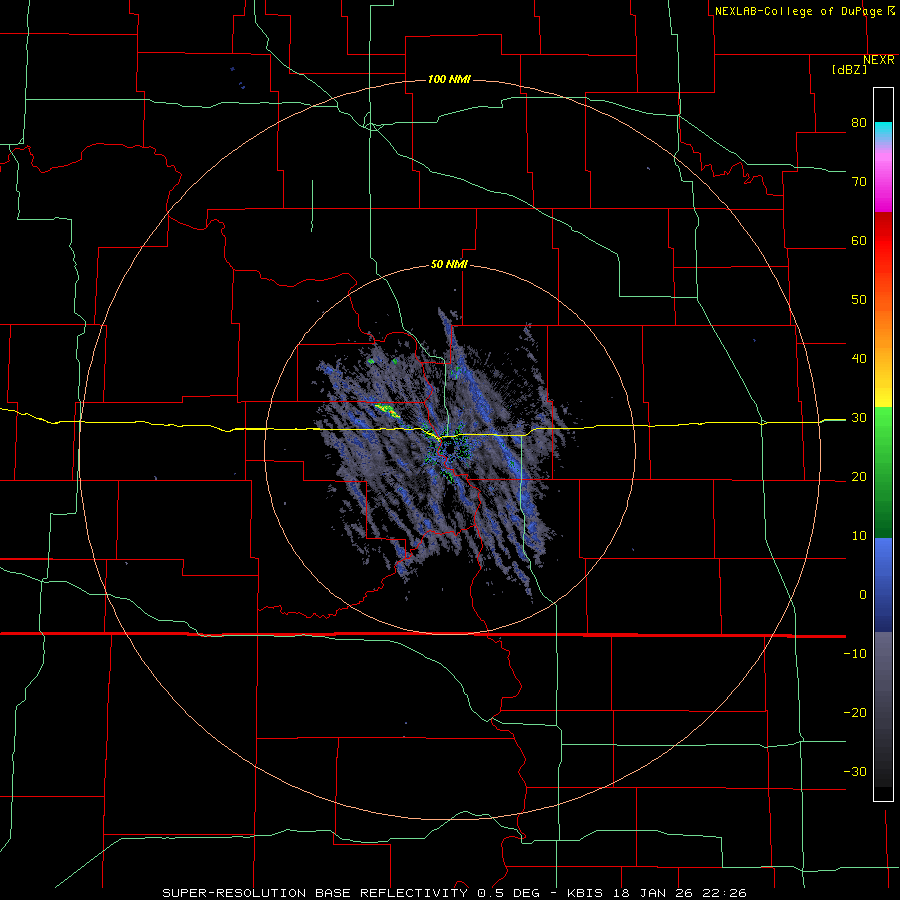The width and height of the screenshot is (900, 900).
Task: Click the [dBZ] unit label
Action: click(849, 70)
